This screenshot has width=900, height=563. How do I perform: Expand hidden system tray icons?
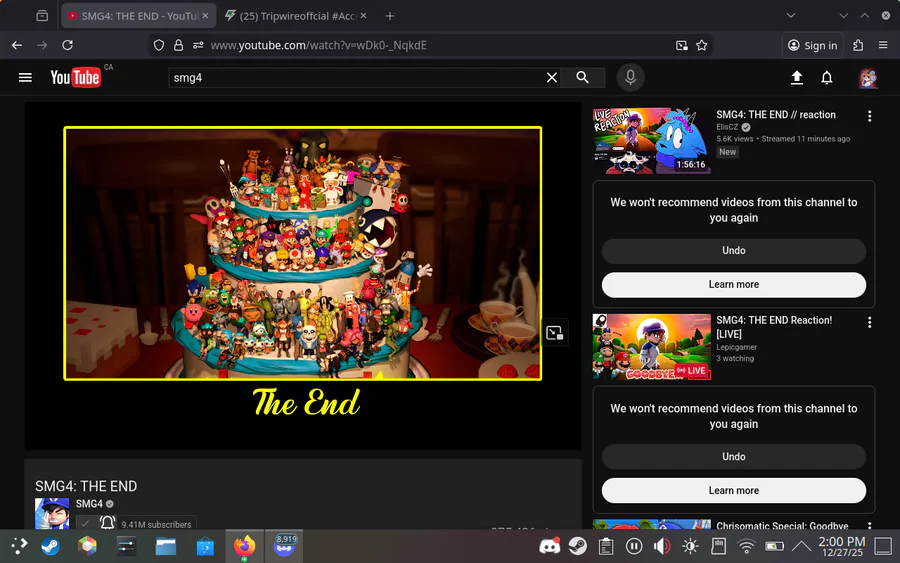point(801,546)
